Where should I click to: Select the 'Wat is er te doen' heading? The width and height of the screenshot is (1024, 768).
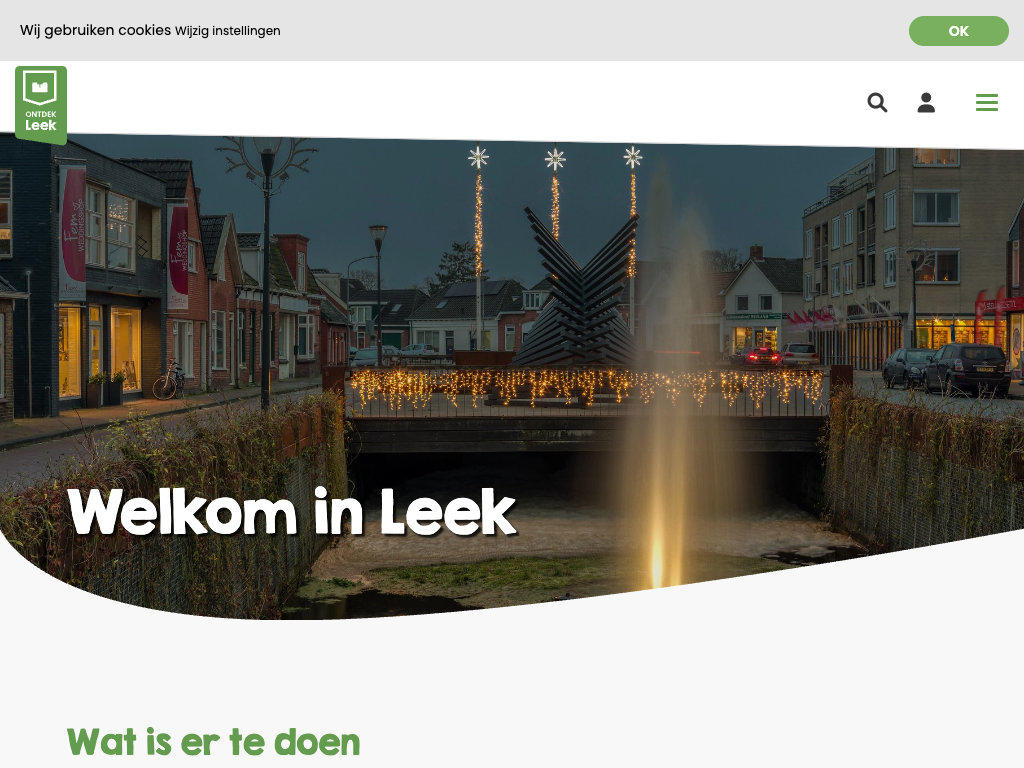214,742
